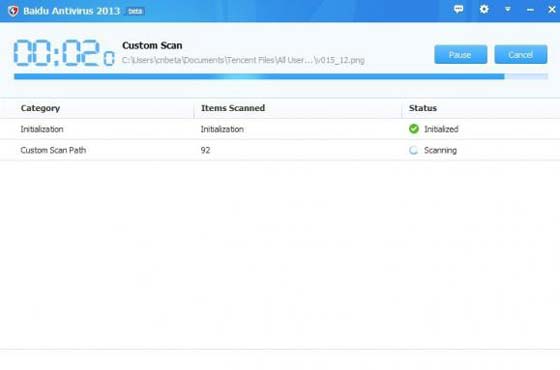Cancel the custom scan
Image resolution: width=560 pixels, height=370 pixels.
coord(521,55)
